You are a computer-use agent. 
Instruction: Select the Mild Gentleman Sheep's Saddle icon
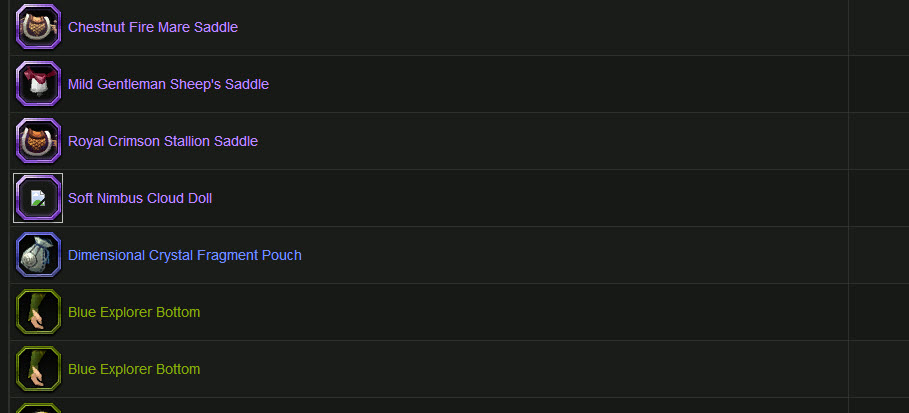pos(38,84)
